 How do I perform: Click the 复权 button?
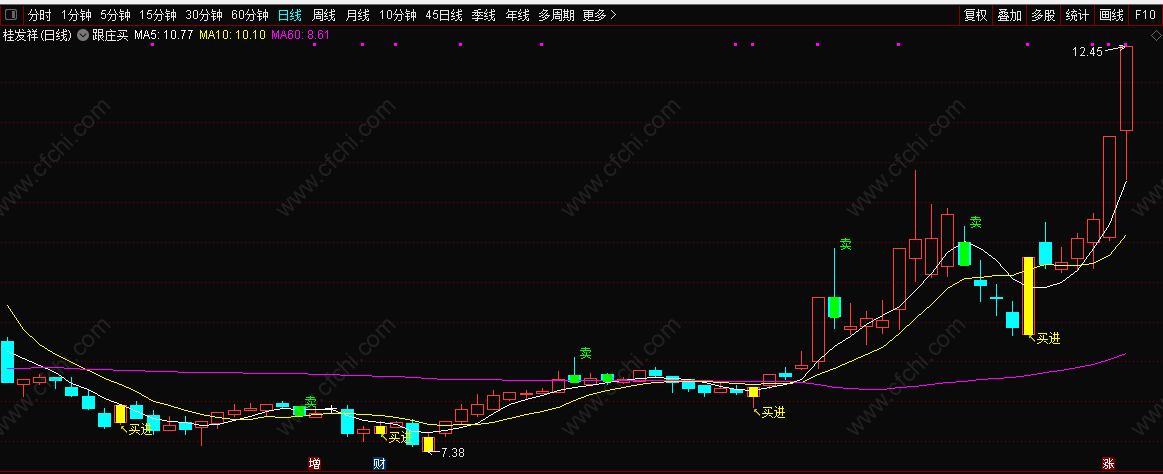click(975, 15)
